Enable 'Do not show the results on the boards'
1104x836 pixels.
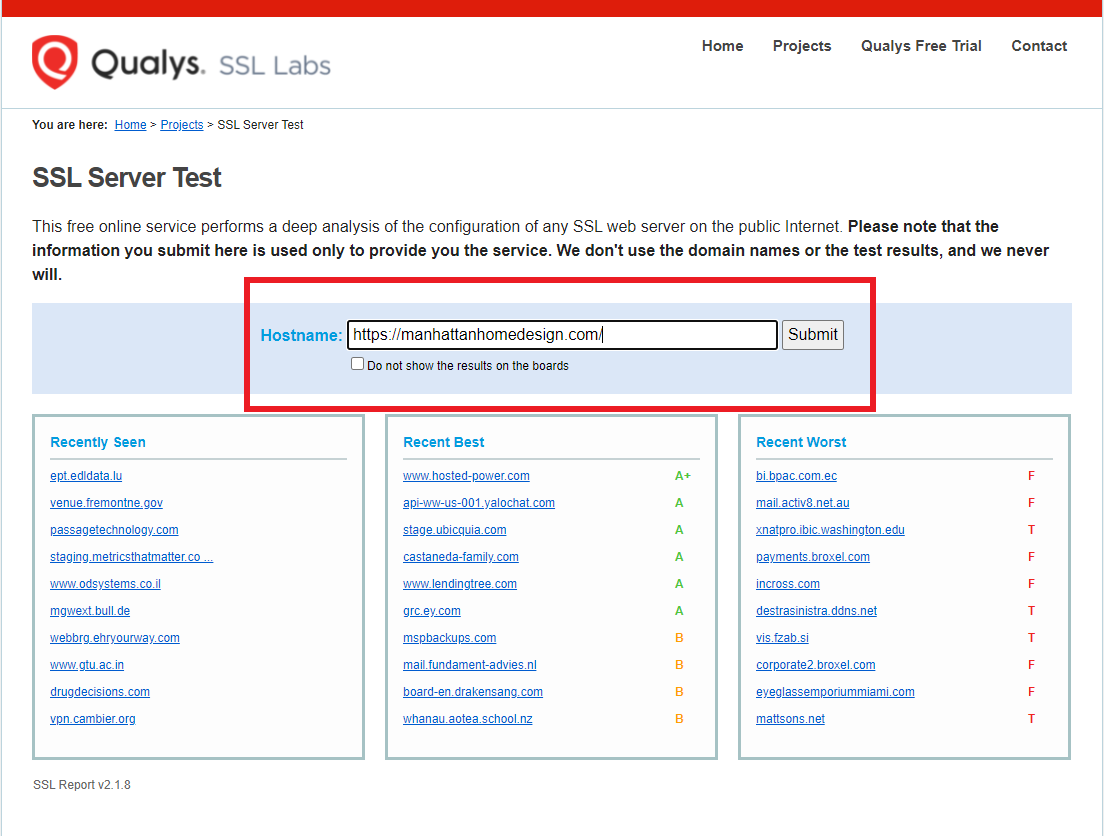click(x=358, y=364)
